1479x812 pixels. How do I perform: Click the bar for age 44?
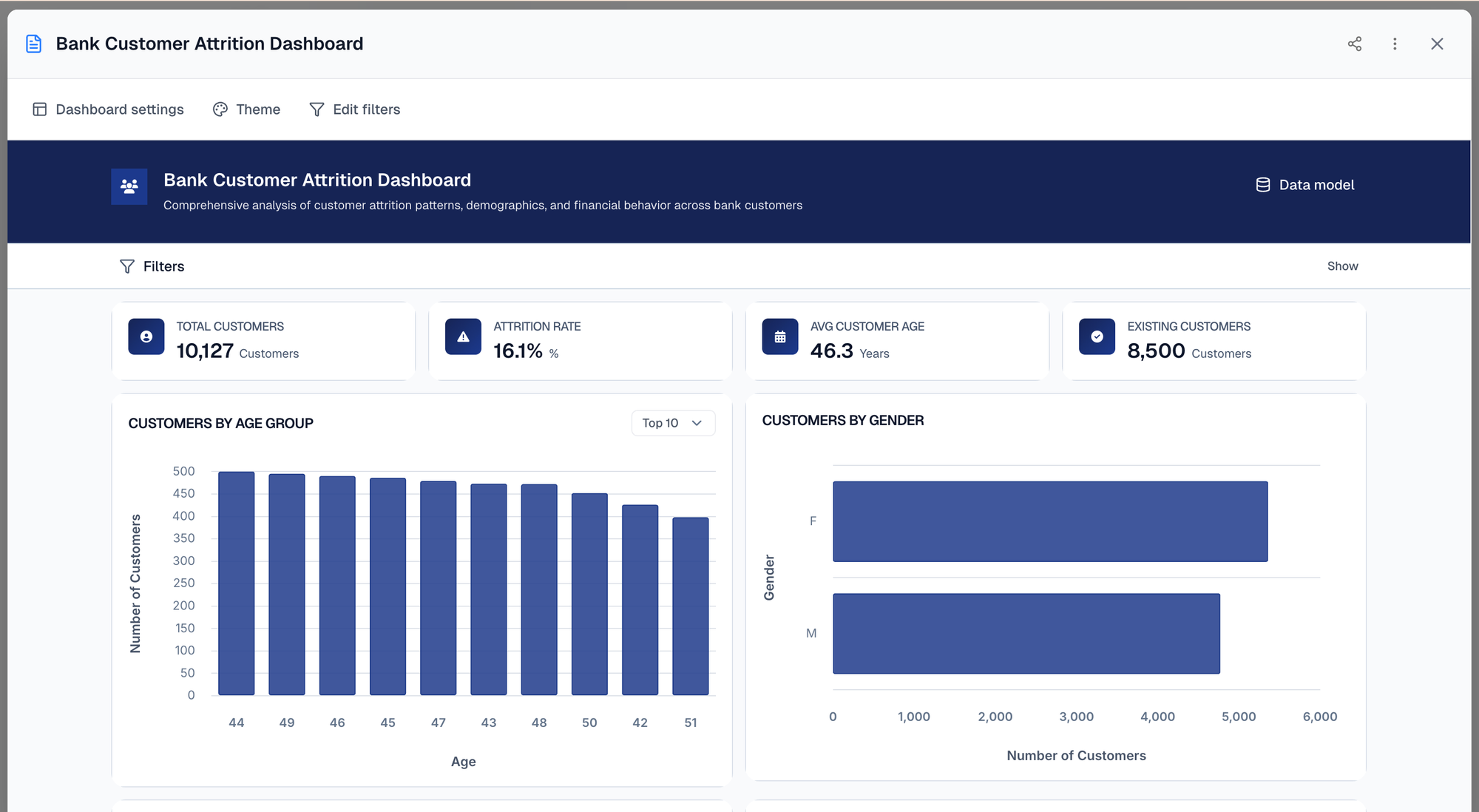237,584
